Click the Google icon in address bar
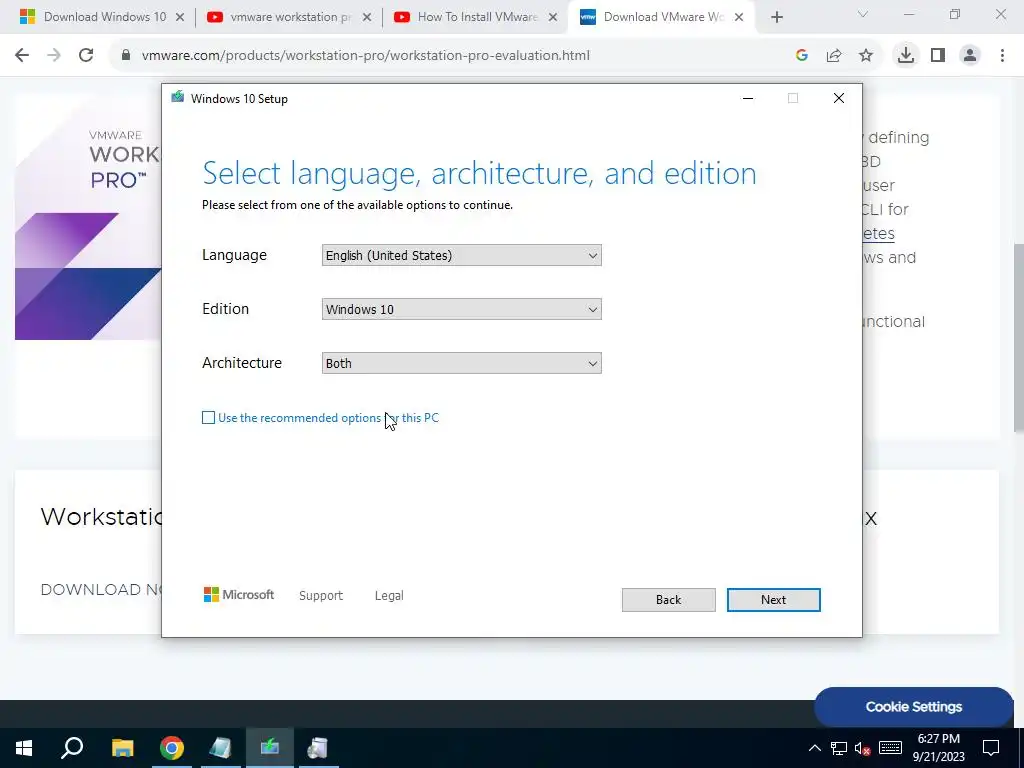The image size is (1024, 768). click(802, 56)
